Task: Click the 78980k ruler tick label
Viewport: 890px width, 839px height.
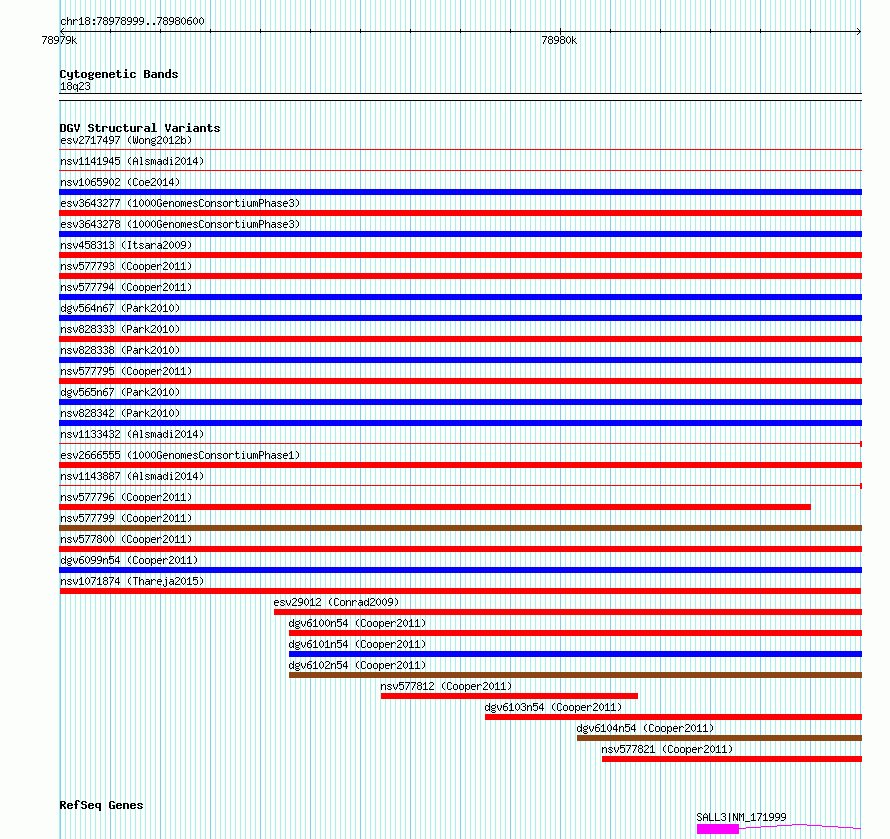Action: (559, 40)
